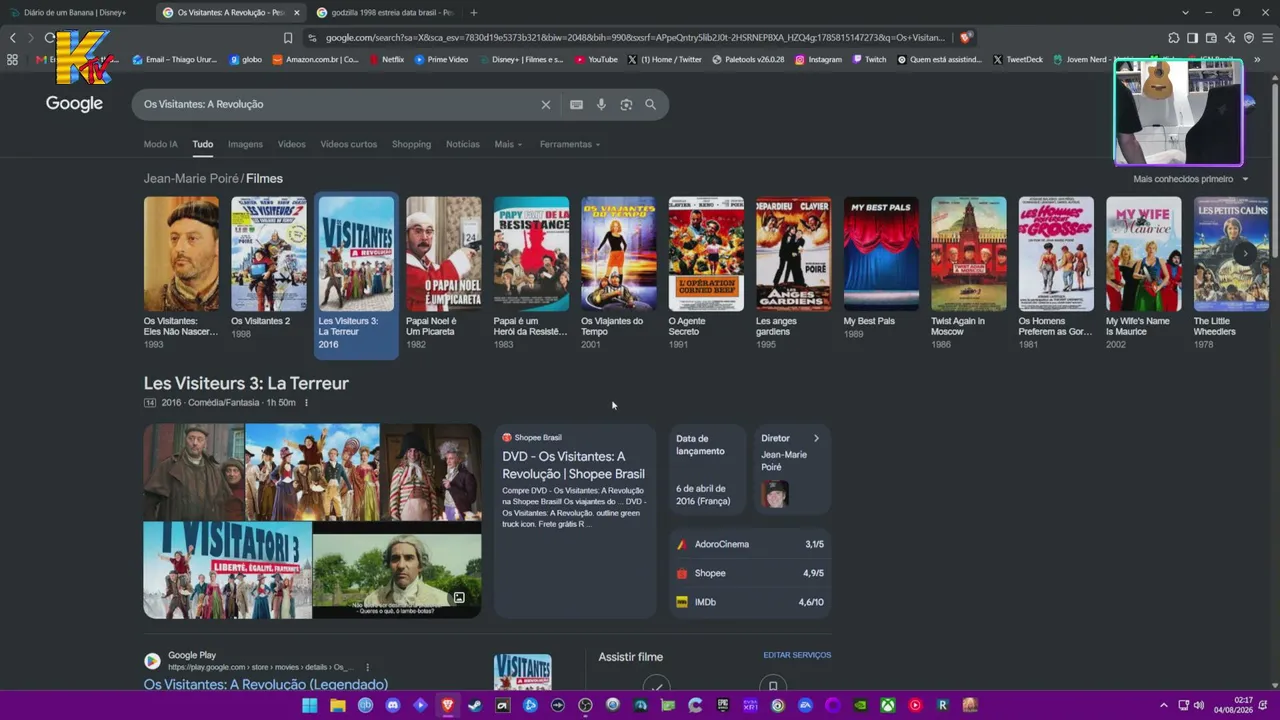
Task: Open the Netflix bookmark
Action: (387, 60)
